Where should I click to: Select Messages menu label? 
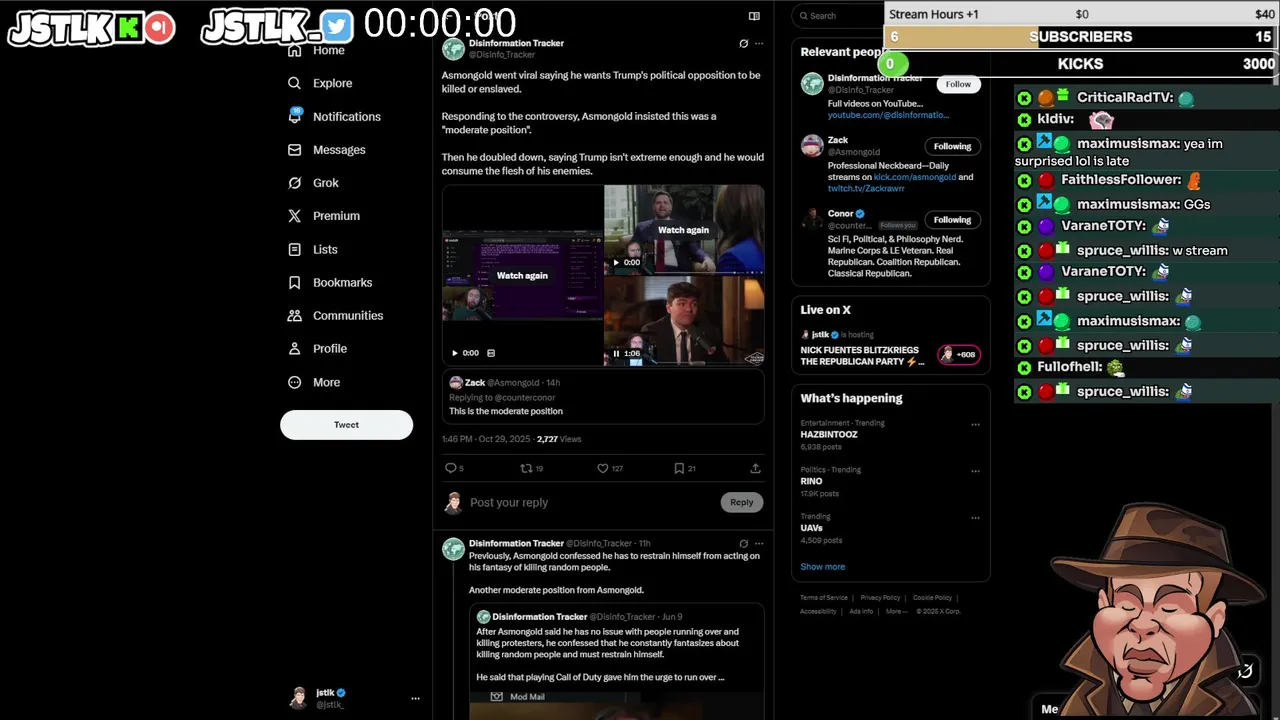click(339, 150)
